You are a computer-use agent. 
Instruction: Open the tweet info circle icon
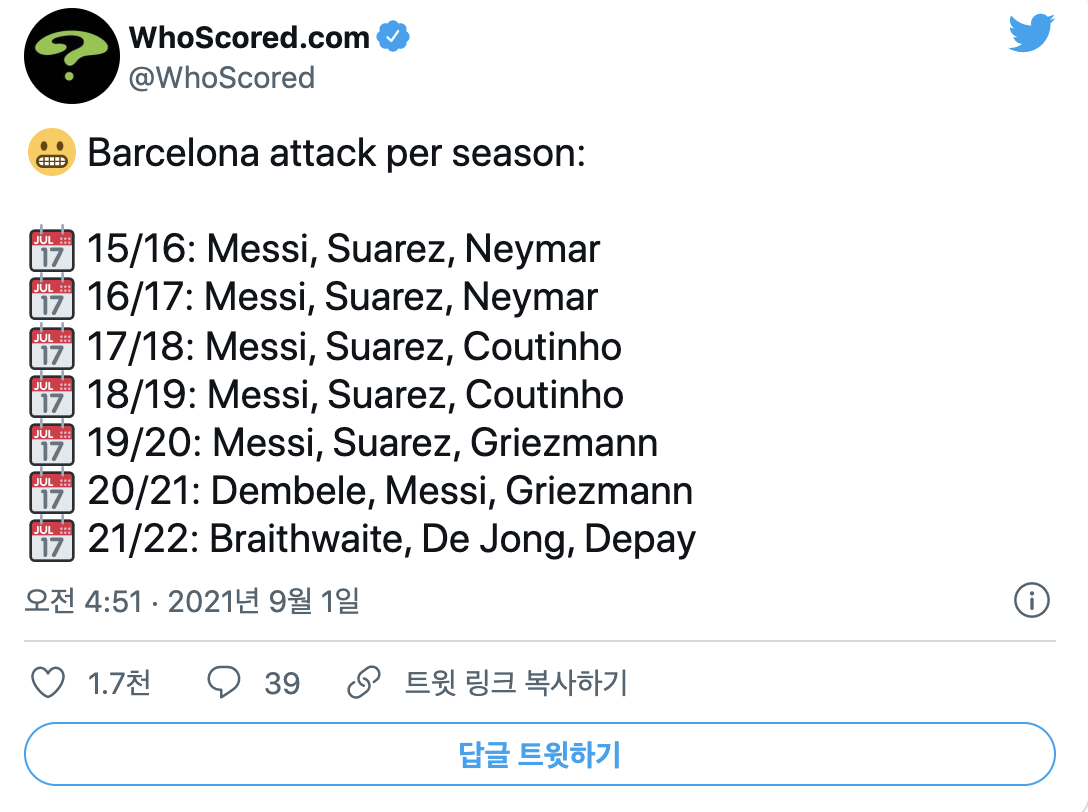coord(1031,600)
